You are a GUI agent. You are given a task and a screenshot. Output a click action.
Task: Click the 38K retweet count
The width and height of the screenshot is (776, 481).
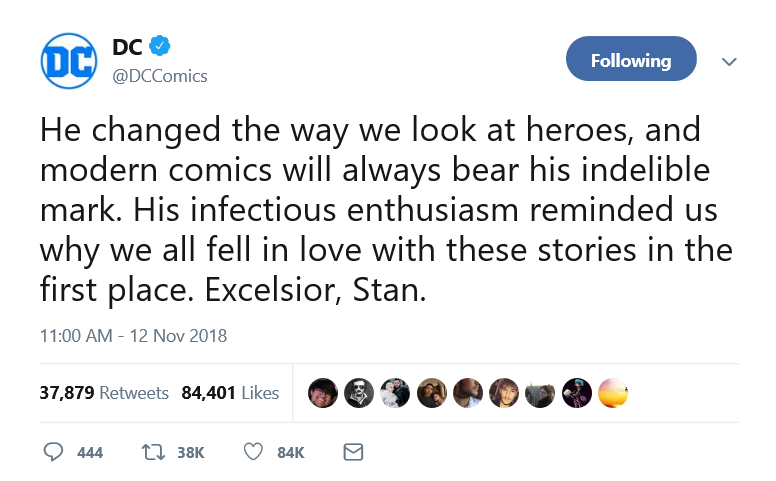coord(191,452)
